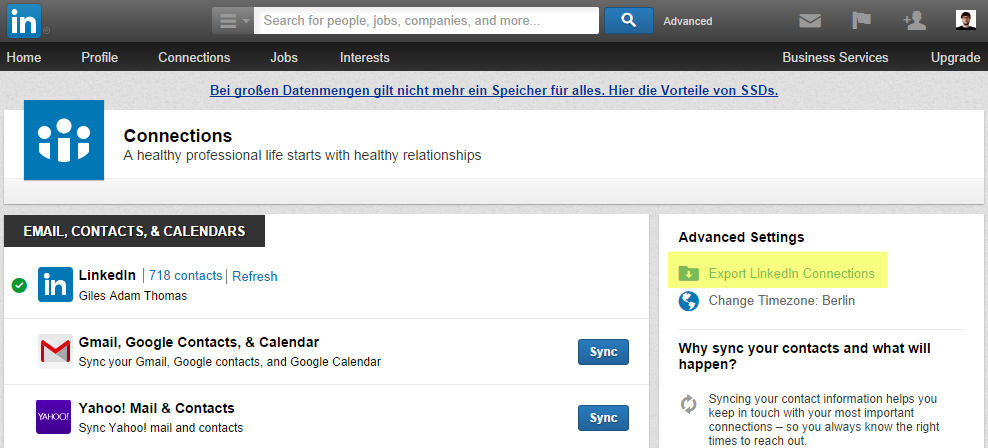Sync Gmail and Google Contacts
This screenshot has width=988, height=448.
603,352
